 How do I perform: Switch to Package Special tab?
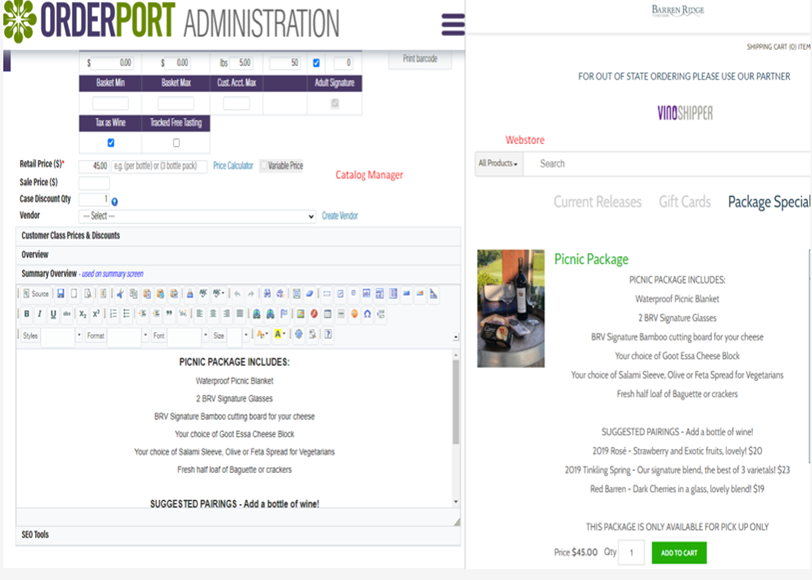(x=769, y=202)
